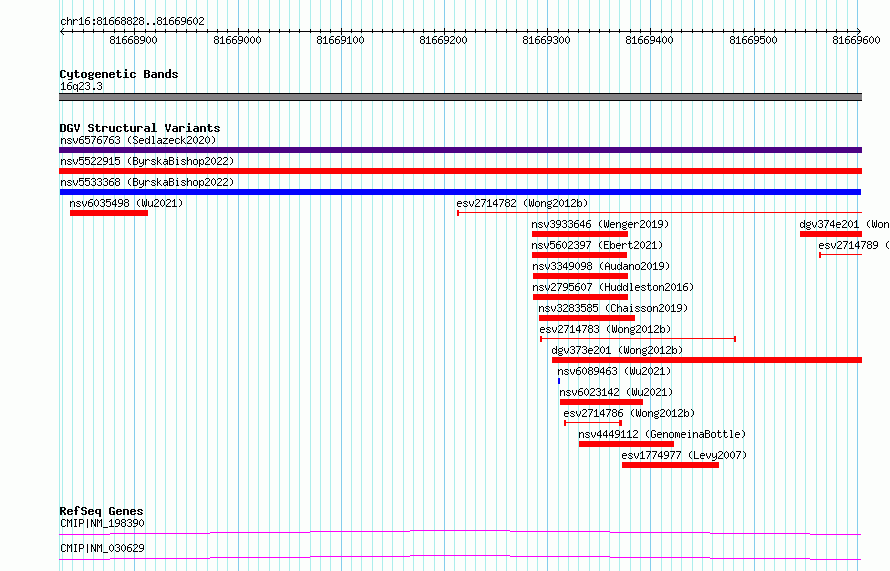Screen dimensions: 890x571
Task: Open the nsv5533368 (ByrskaBishop2022) label
Action: [147, 182]
